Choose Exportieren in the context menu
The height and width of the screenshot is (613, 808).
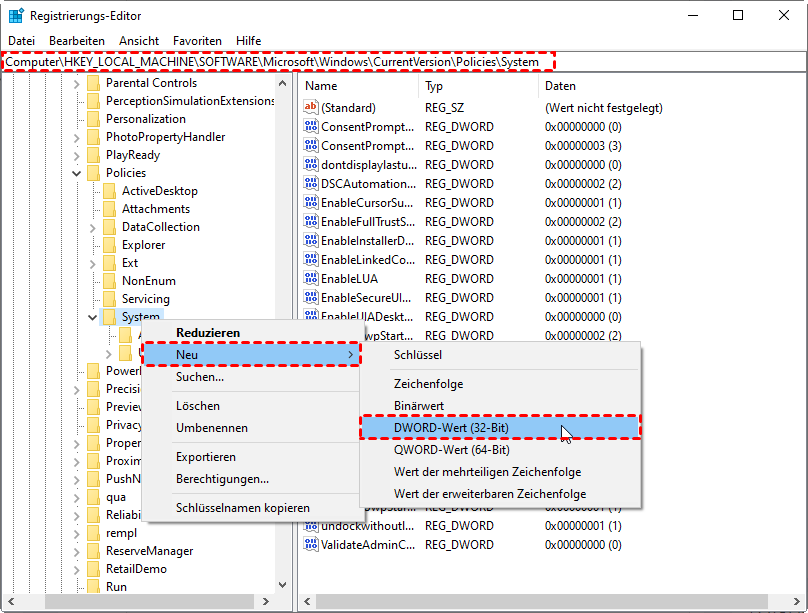[250, 457]
